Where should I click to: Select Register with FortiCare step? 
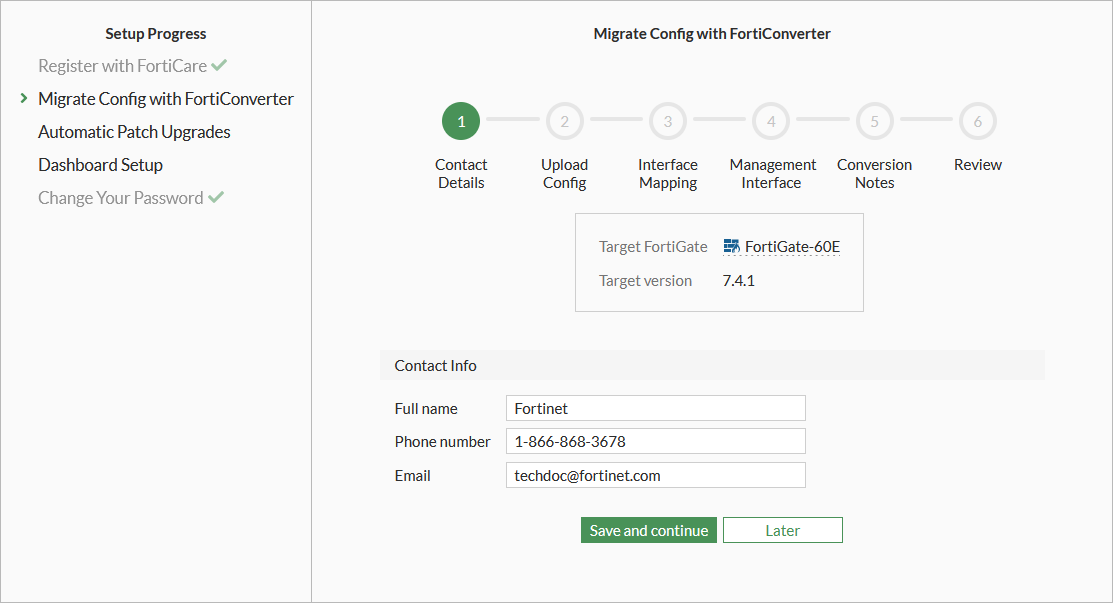coord(122,66)
